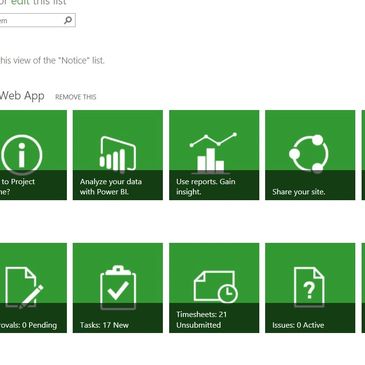Click the share circle icon
Screen dimensions: 365x365
point(309,154)
